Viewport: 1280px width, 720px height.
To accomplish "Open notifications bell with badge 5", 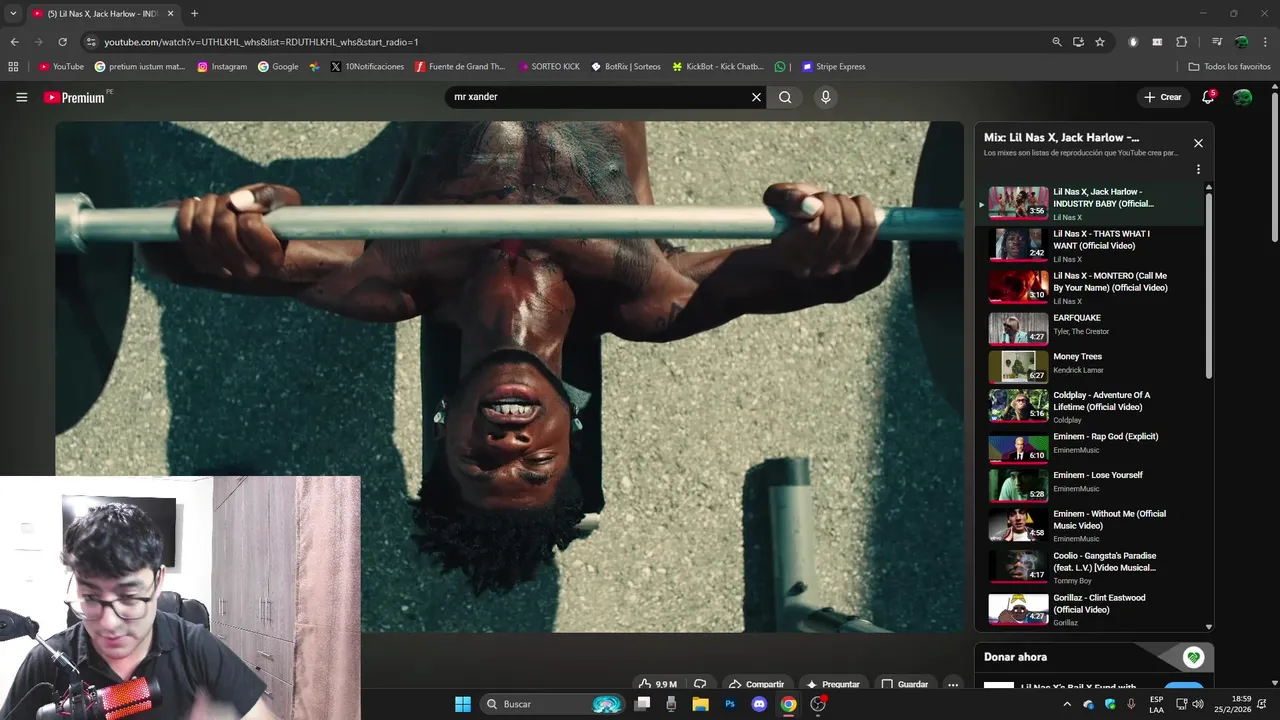I will tap(1208, 97).
